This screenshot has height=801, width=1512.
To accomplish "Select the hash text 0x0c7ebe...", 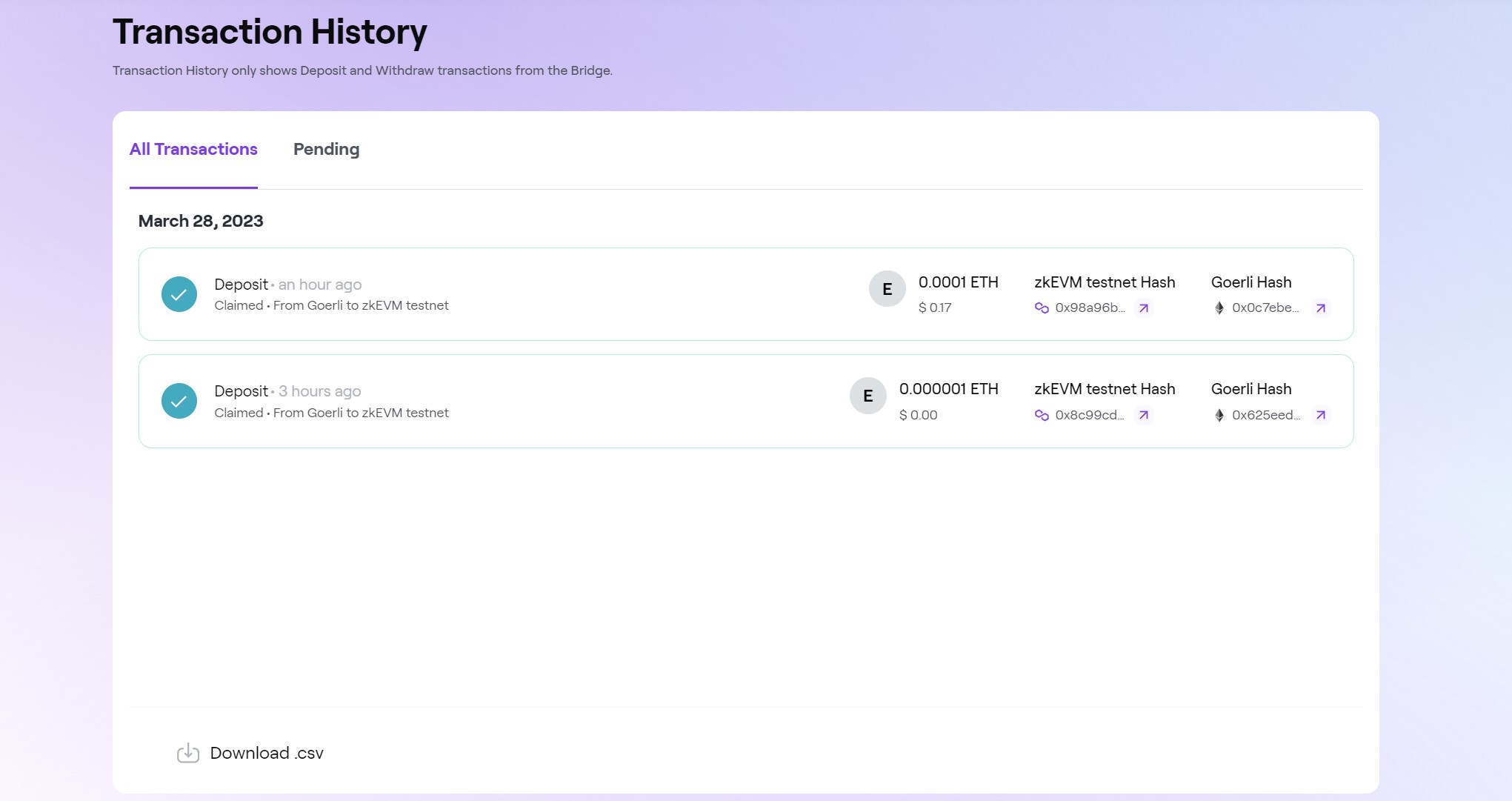I will (x=1266, y=308).
